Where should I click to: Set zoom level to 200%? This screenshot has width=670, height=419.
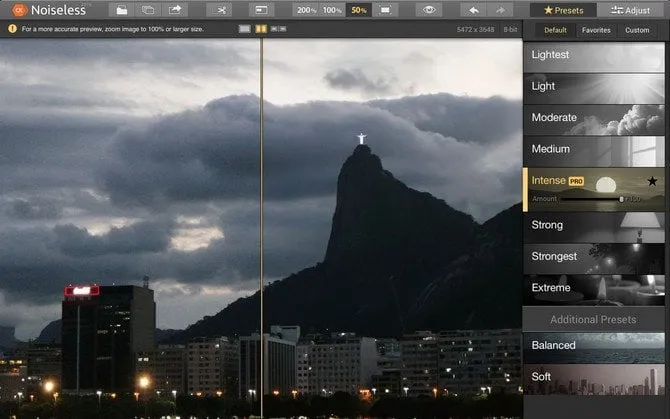(x=306, y=10)
